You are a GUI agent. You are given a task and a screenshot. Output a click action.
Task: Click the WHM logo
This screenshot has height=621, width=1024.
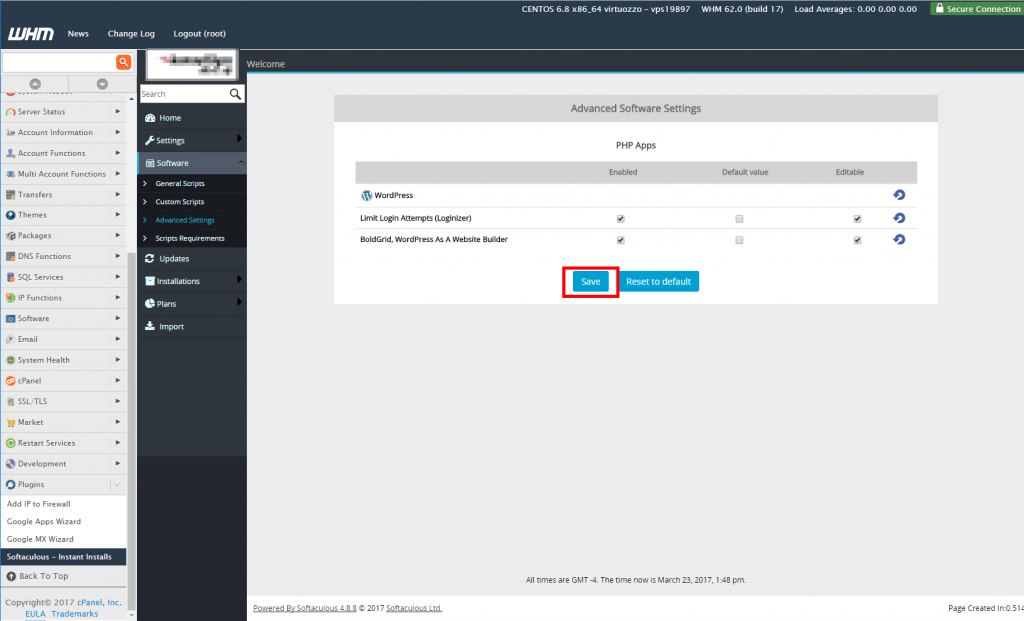31,34
